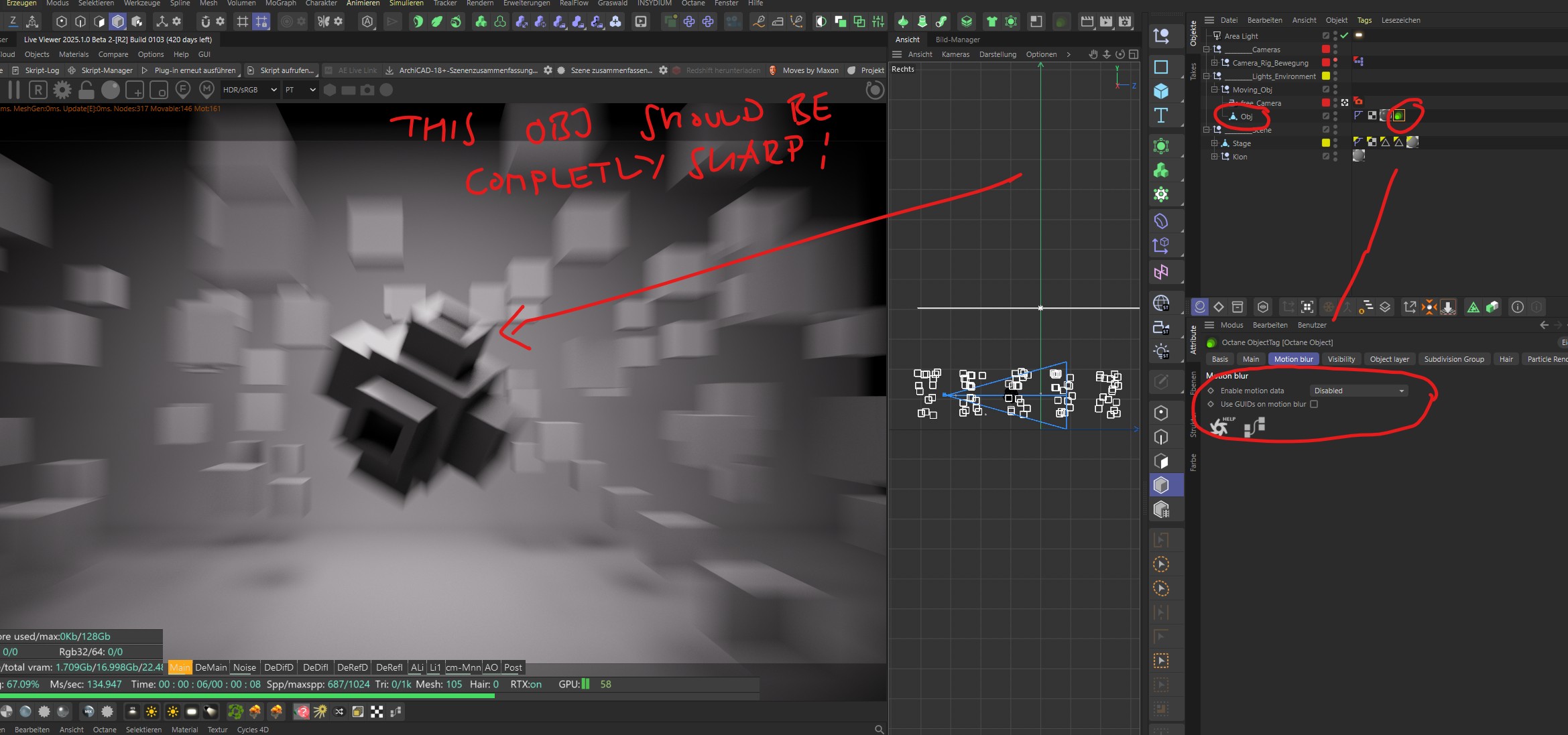Select the pick focus (F) icon

pyautogui.click(x=182, y=89)
